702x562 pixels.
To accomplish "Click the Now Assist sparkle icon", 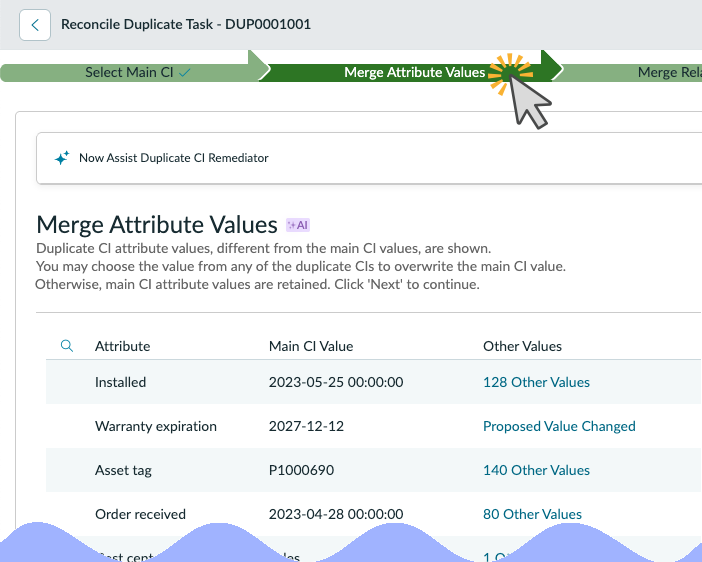I will 62,158.
